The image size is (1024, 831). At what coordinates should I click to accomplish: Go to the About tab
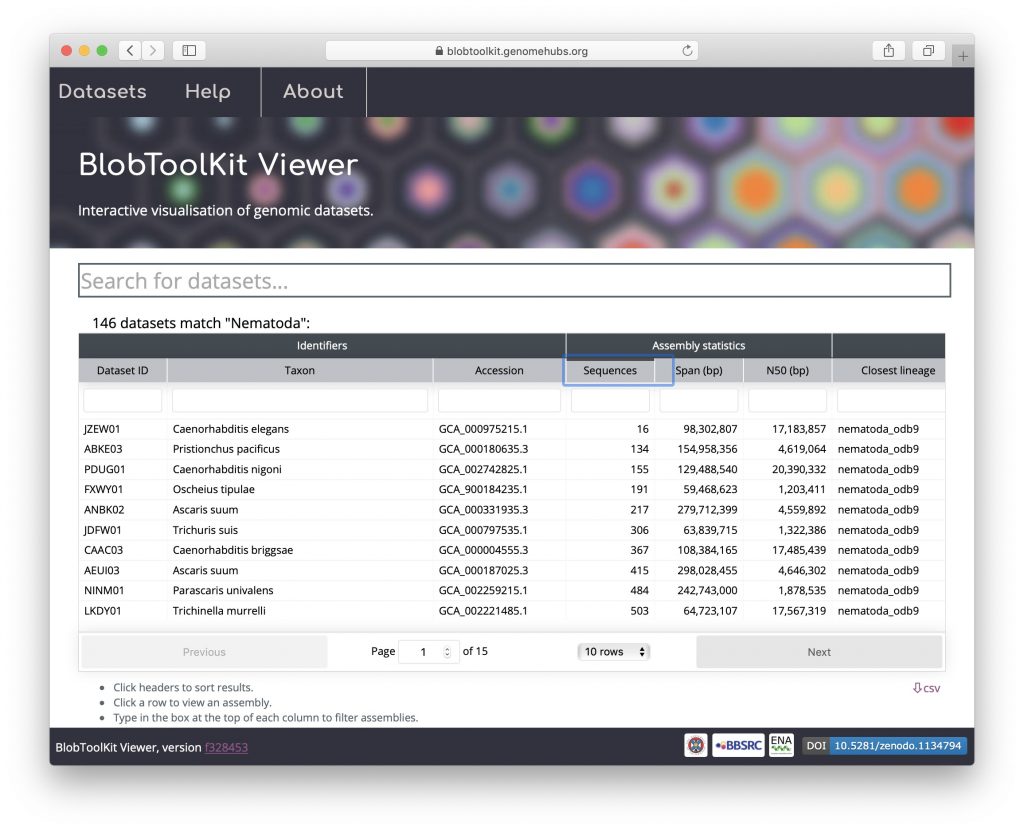[313, 92]
